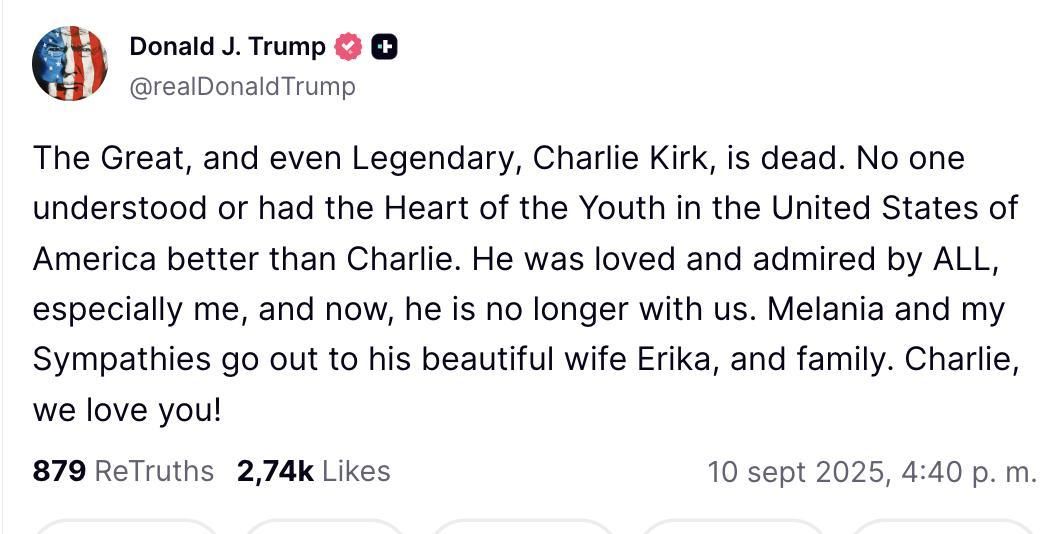1062x534 pixels.
Task: Click the leftmost action pill below stats
Action: 128,526
